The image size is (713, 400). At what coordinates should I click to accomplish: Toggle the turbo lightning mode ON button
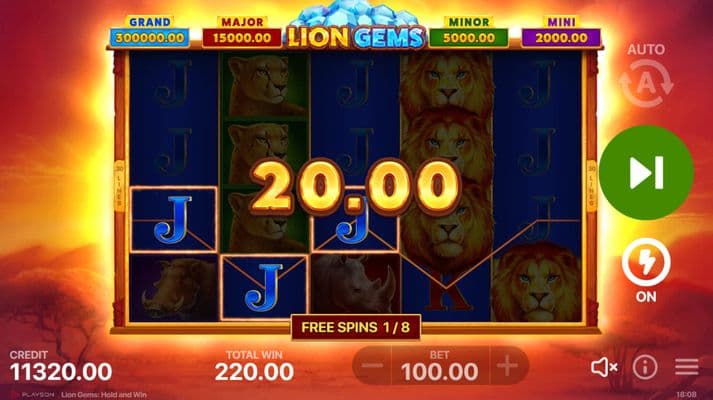[646, 270]
